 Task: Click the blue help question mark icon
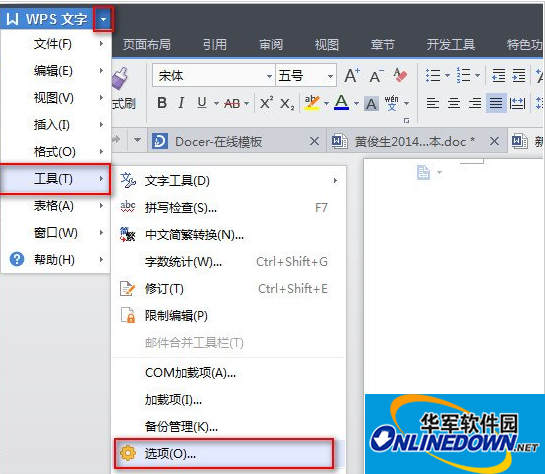pyautogui.click(x=17, y=259)
